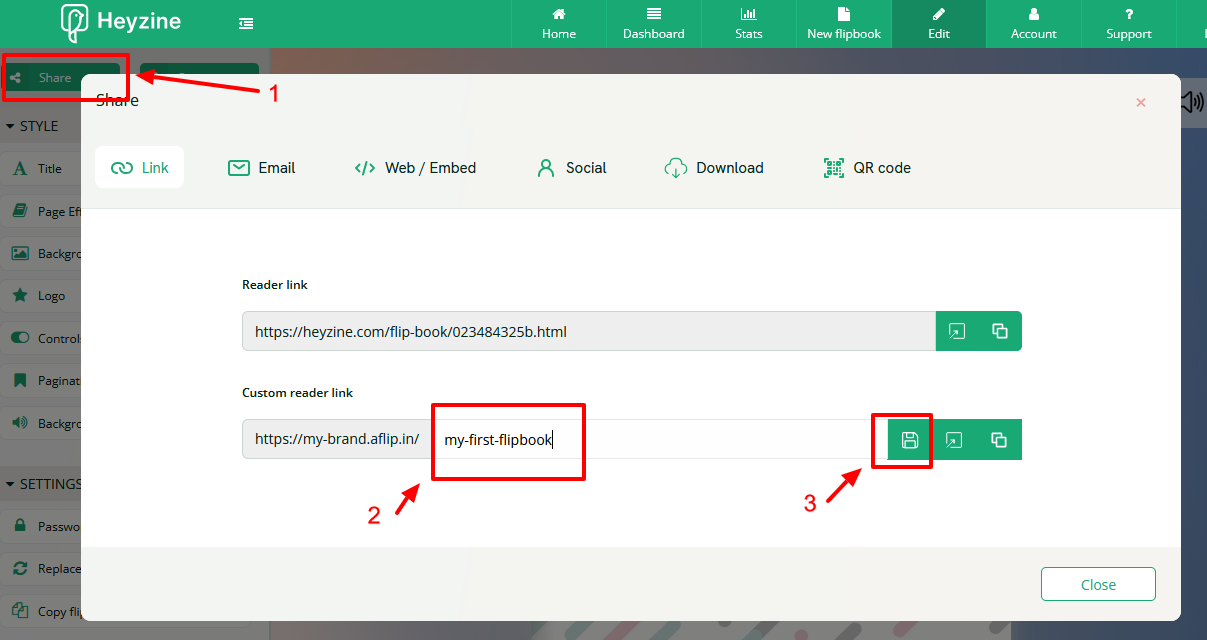This screenshot has height=640, width=1207.
Task: Open the Logo setting
Action: coord(40,296)
